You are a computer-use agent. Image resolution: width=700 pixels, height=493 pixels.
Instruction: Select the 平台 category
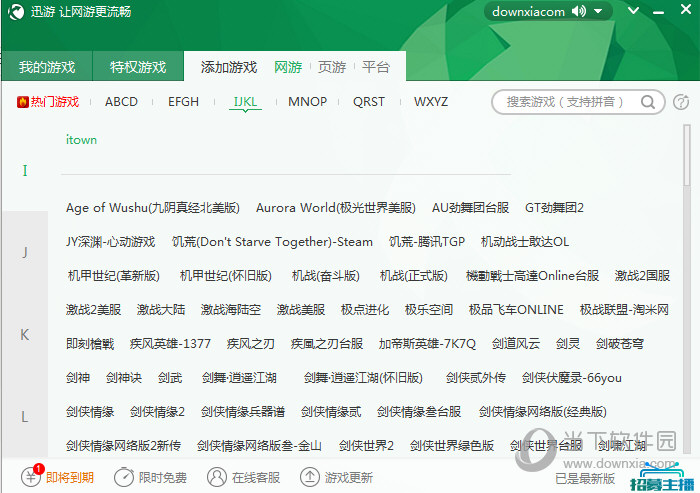pos(376,67)
